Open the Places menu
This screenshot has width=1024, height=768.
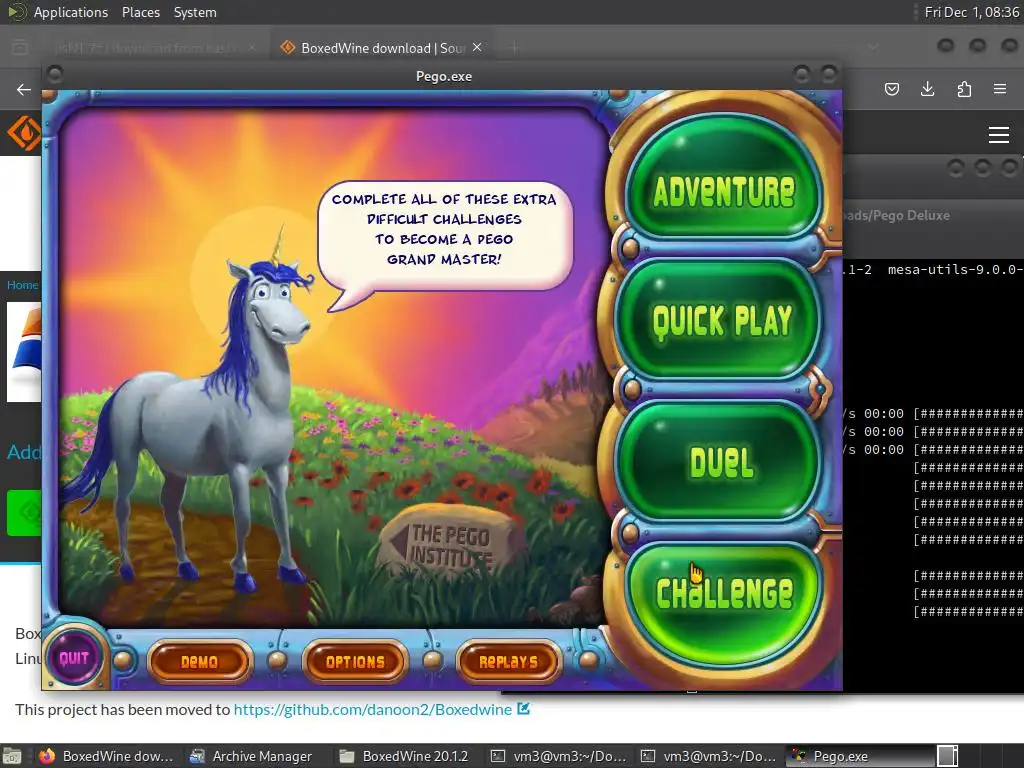click(140, 12)
